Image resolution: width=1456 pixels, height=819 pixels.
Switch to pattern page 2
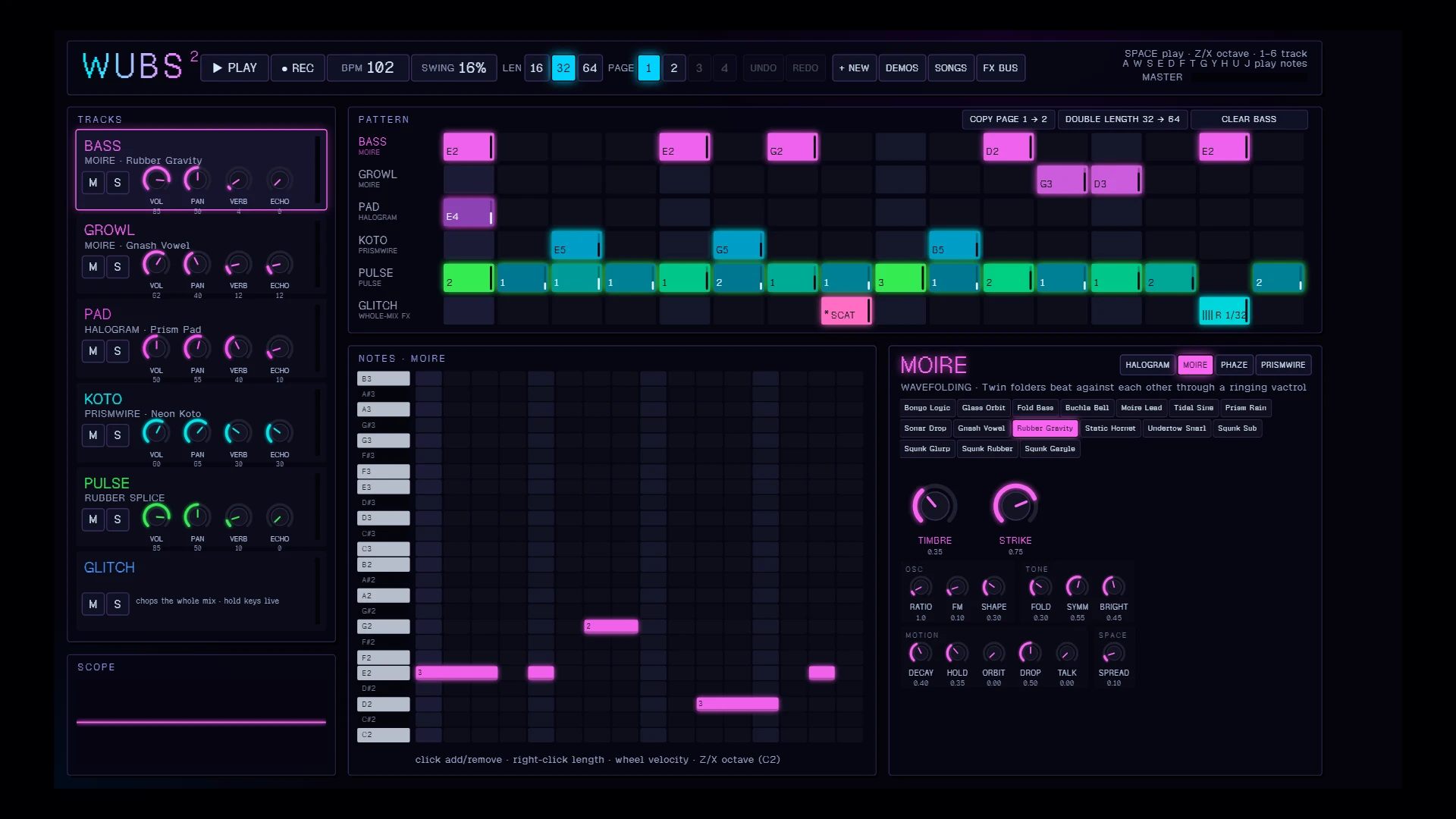coord(674,68)
